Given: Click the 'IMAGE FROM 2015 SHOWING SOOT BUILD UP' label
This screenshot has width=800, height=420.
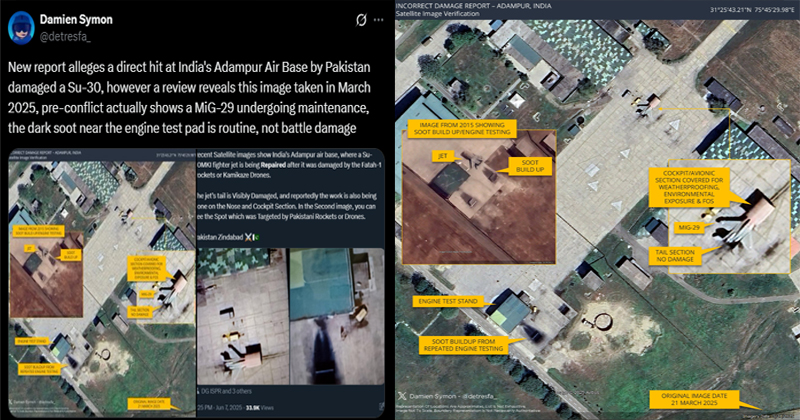Looking at the screenshot, I should tap(462, 128).
